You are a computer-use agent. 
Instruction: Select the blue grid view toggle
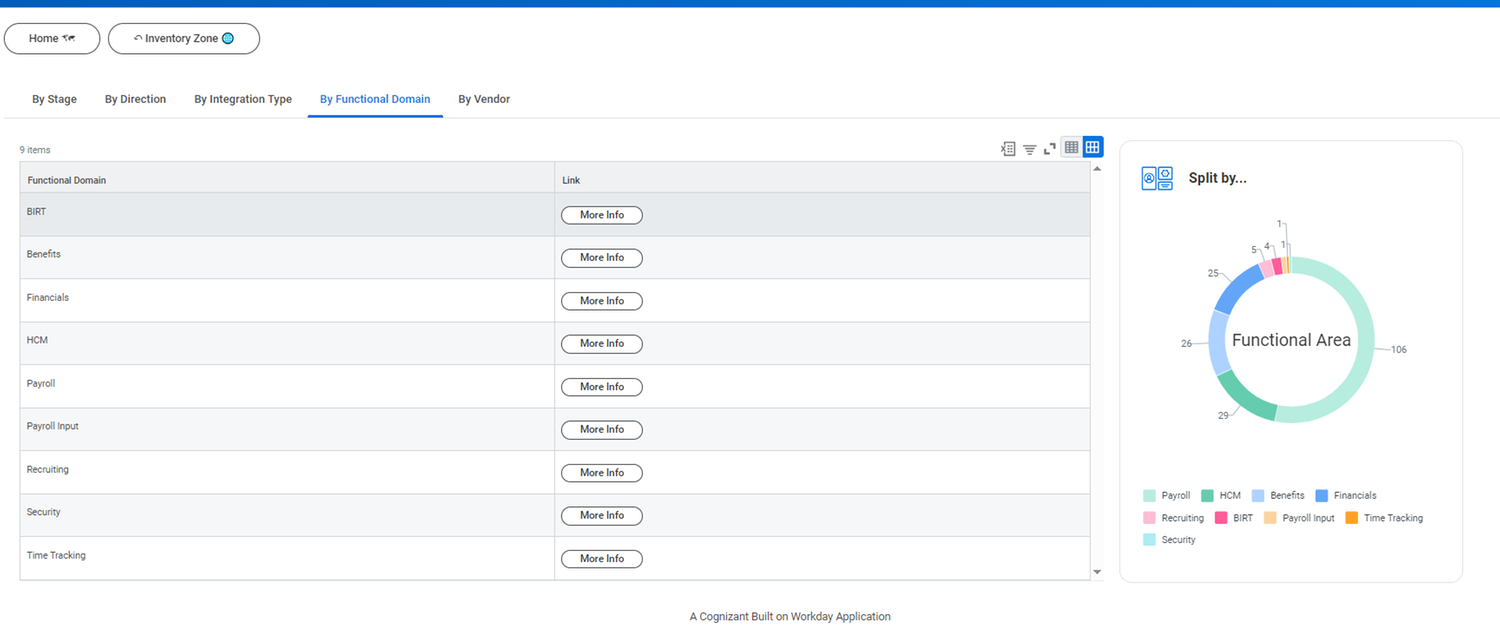[1093, 148]
